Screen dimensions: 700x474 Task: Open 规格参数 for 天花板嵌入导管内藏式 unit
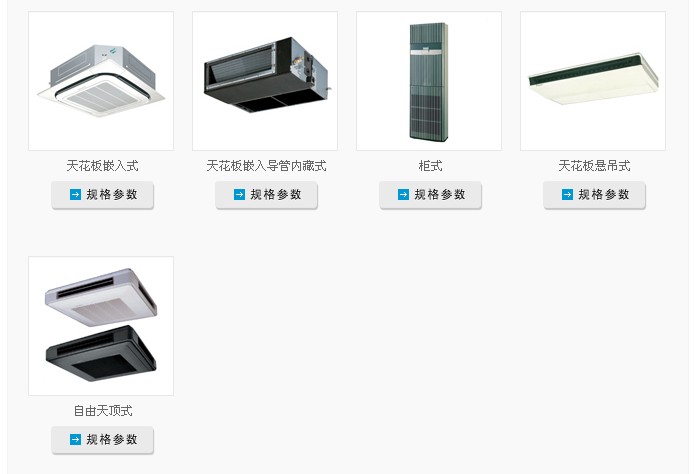point(267,195)
